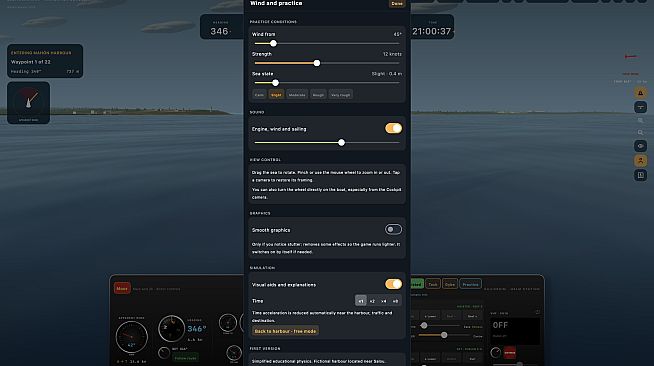Click the lower magnifier zoom icon

tap(641, 133)
